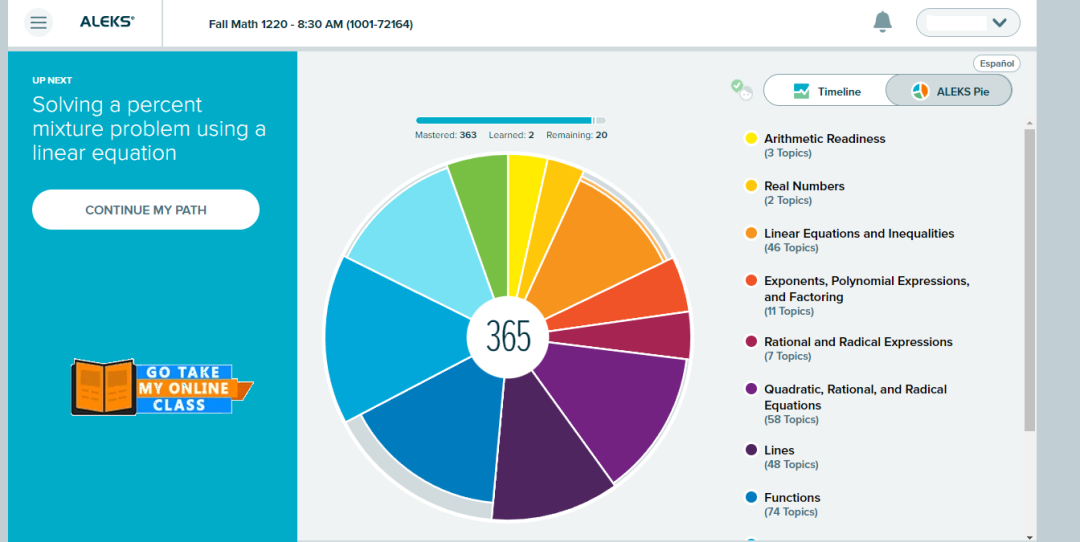Click the yellow Arithmetic Readiness dot
1080x542 pixels.
[x=751, y=139]
